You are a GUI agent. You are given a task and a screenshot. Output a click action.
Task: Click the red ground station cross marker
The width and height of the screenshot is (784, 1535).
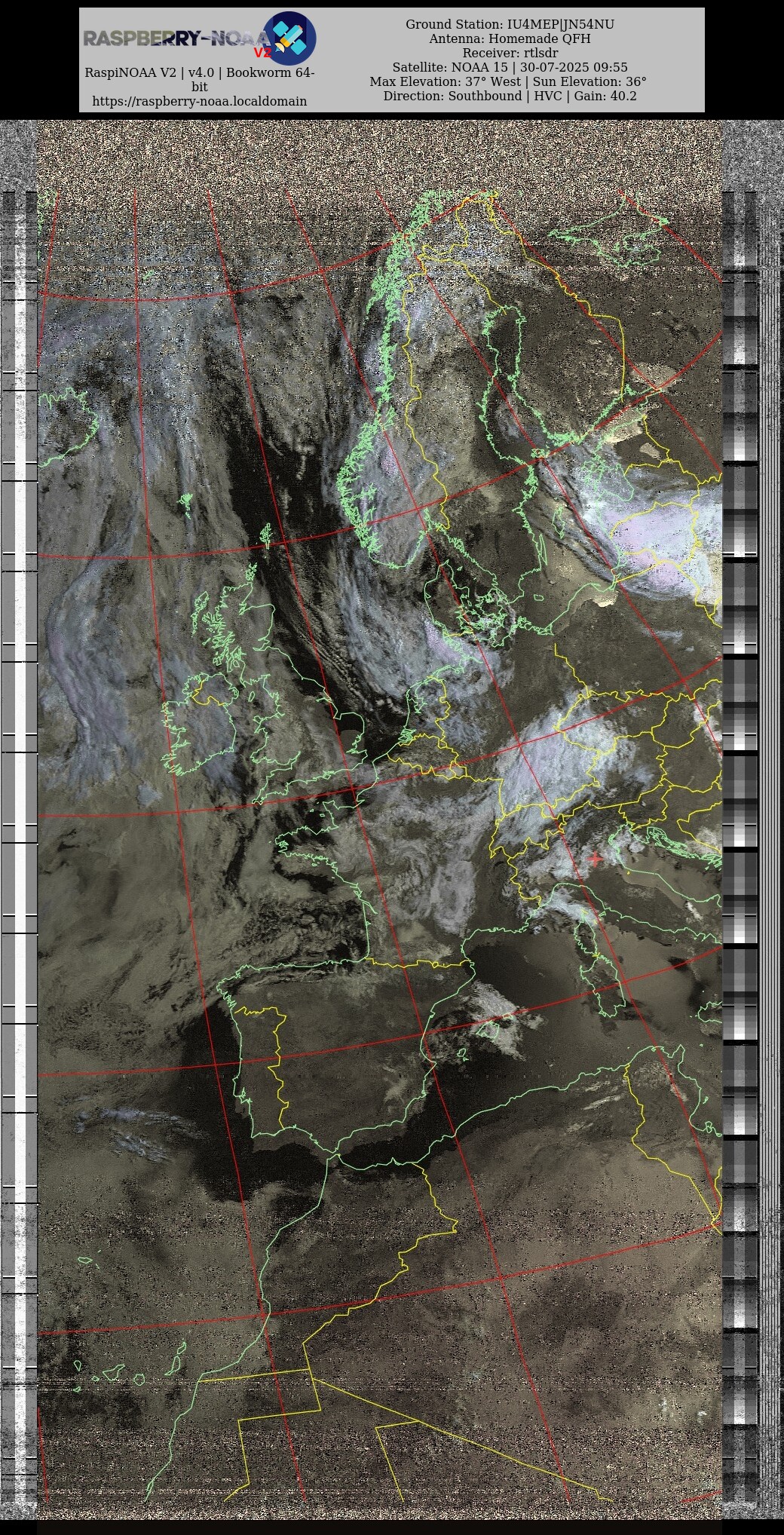[595, 858]
